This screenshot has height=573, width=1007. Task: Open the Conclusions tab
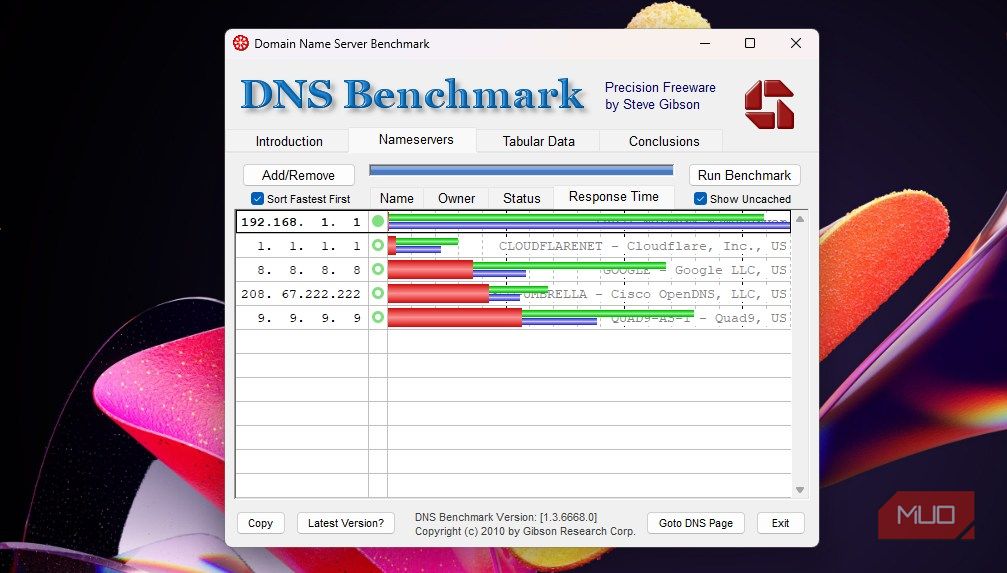click(x=663, y=141)
